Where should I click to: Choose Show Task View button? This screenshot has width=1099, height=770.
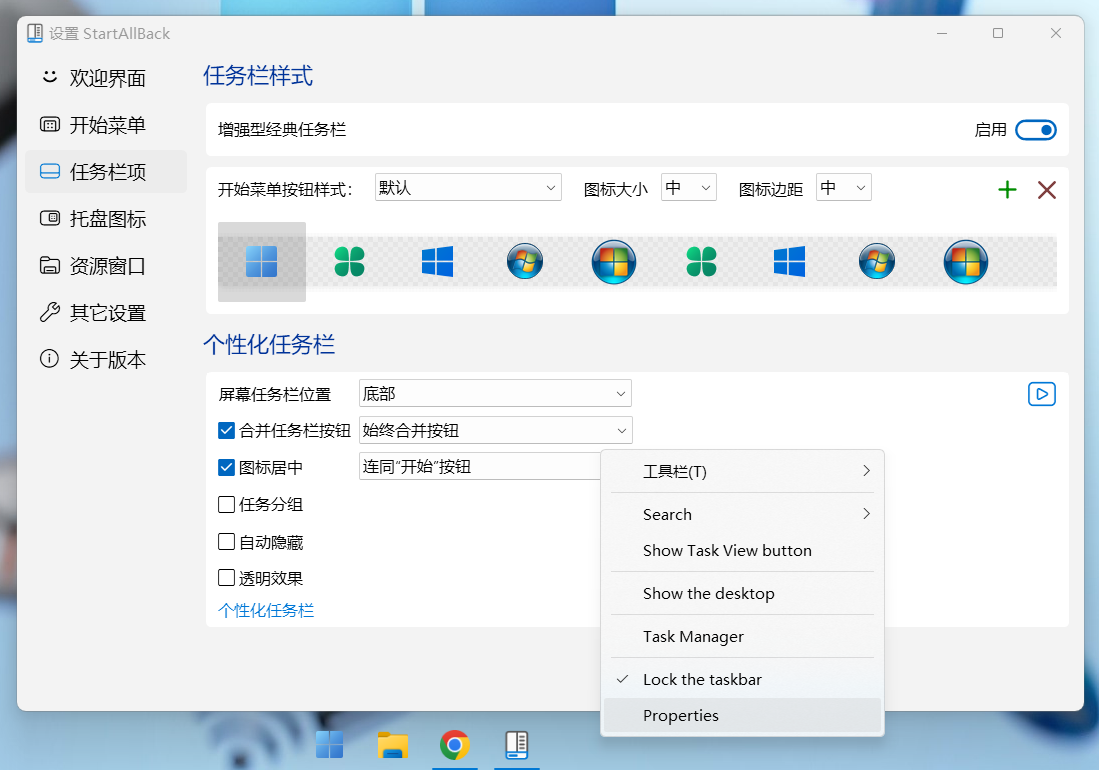click(x=742, y=551)
